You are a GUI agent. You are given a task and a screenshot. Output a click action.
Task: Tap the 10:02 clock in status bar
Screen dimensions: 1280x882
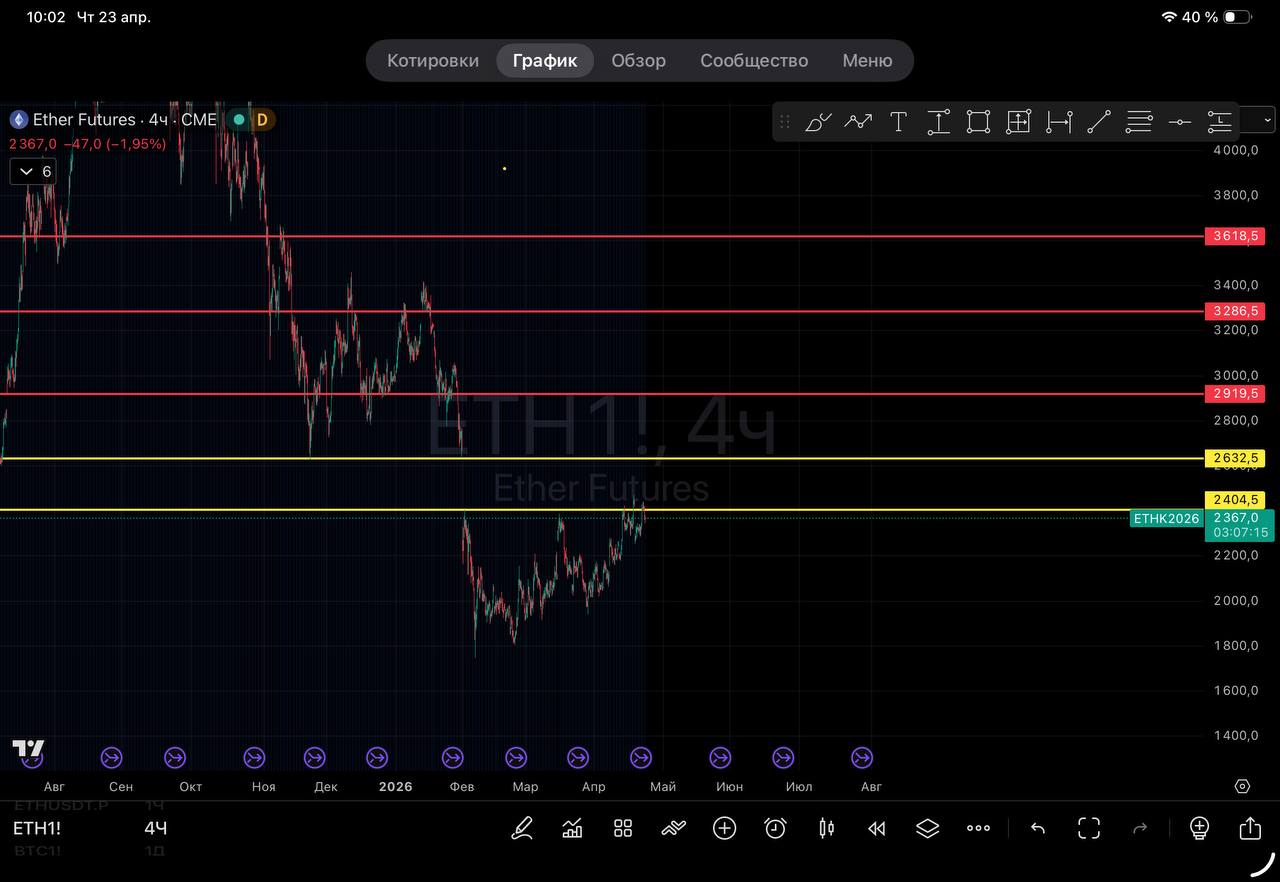(46, 17)
